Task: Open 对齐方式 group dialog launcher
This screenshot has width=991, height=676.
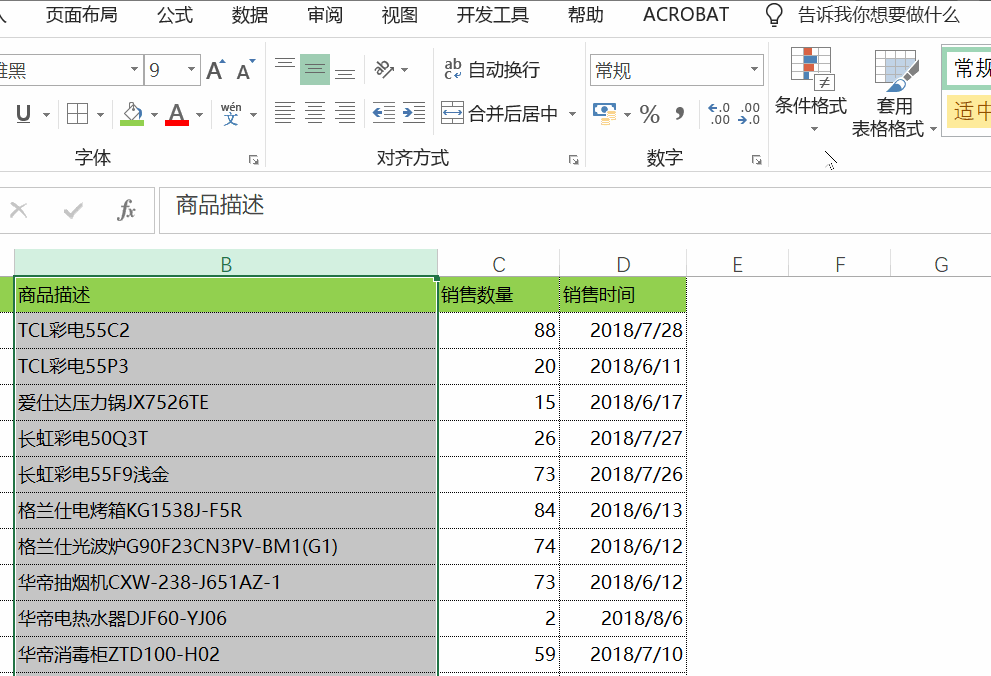Action: pos(574,160)
